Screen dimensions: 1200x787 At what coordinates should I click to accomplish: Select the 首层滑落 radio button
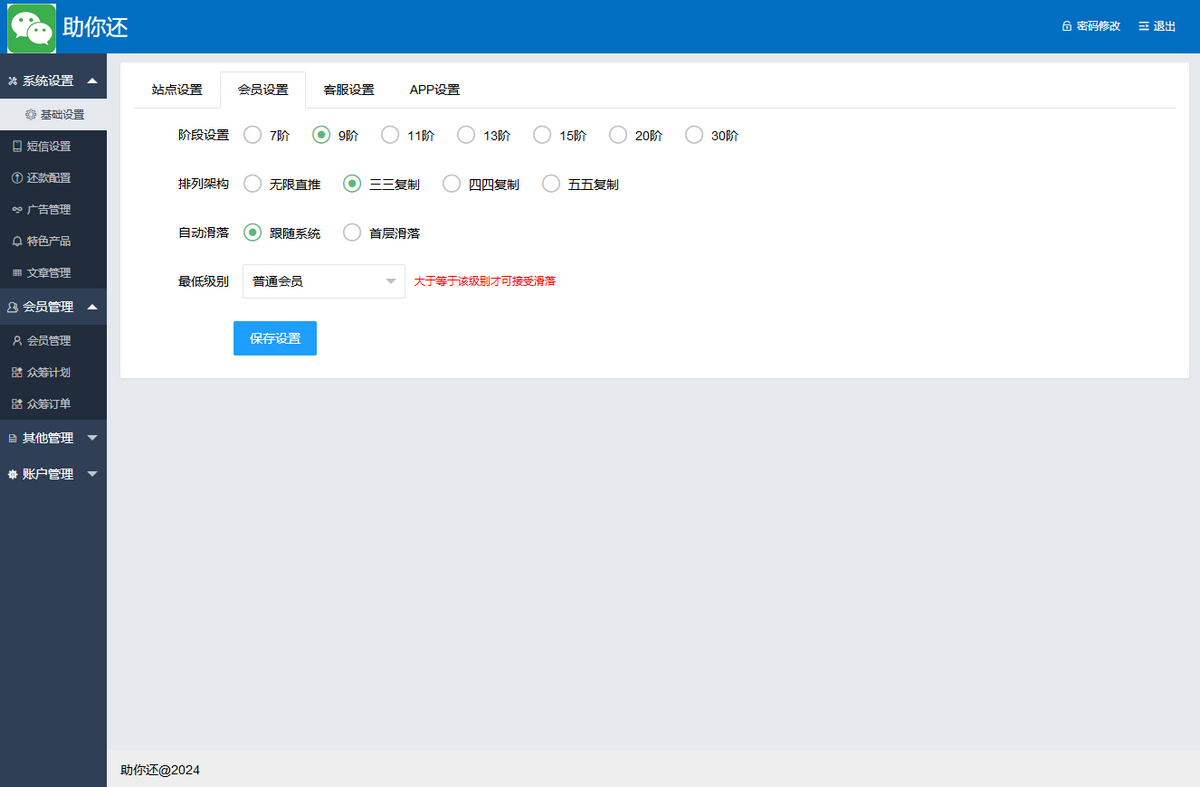[x=352, y=233]
